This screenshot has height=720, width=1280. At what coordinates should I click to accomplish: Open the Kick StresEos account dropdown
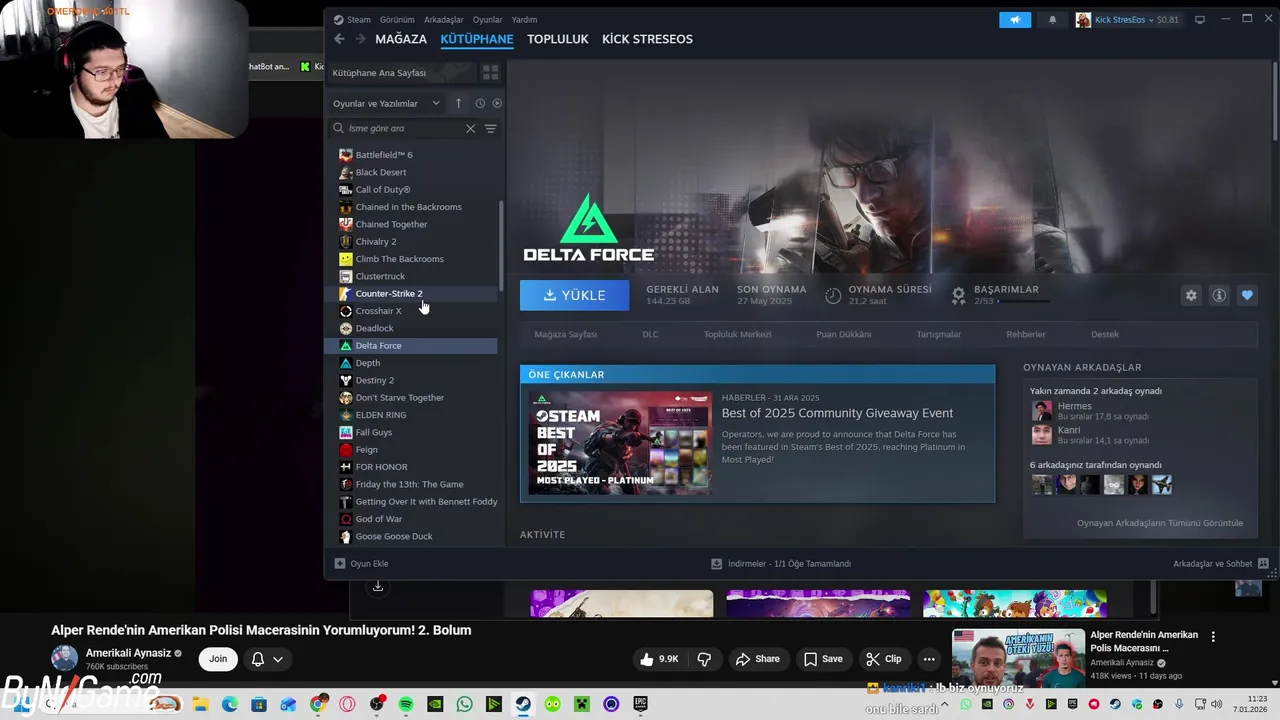point(1127,19)
